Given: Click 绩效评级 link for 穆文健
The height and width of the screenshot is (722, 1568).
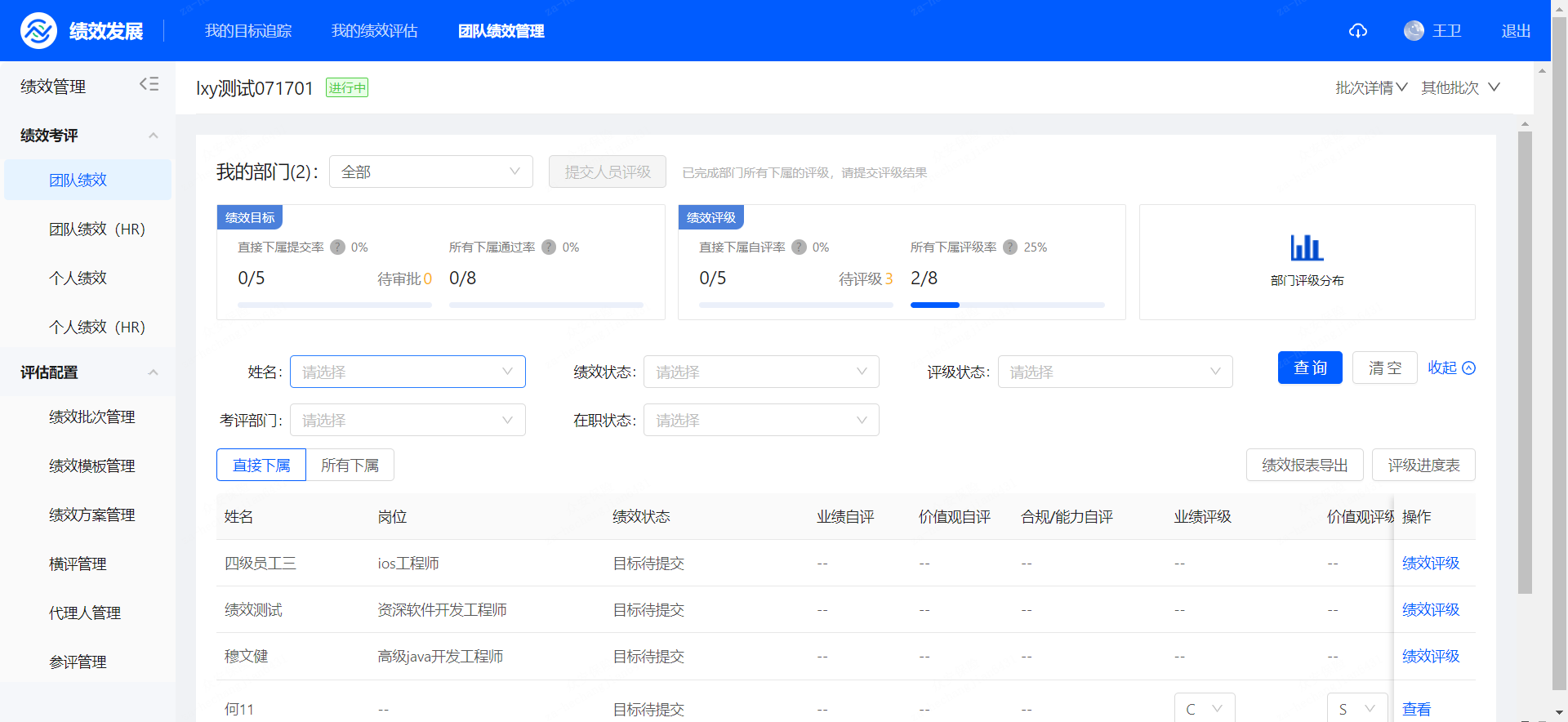Looking at the screenshot, I should click(x=1431, y=656).
